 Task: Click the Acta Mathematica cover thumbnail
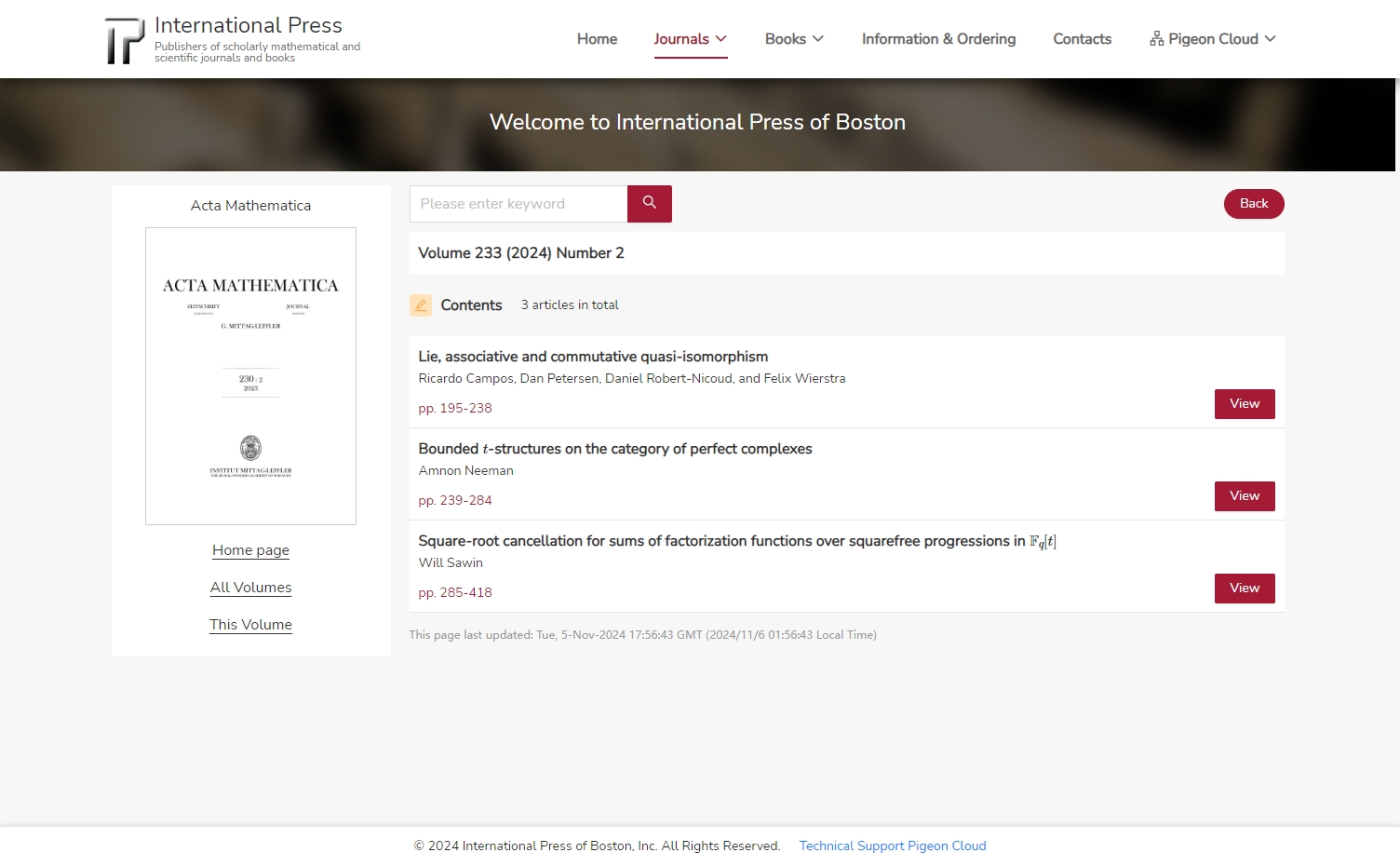coord(250,376)
